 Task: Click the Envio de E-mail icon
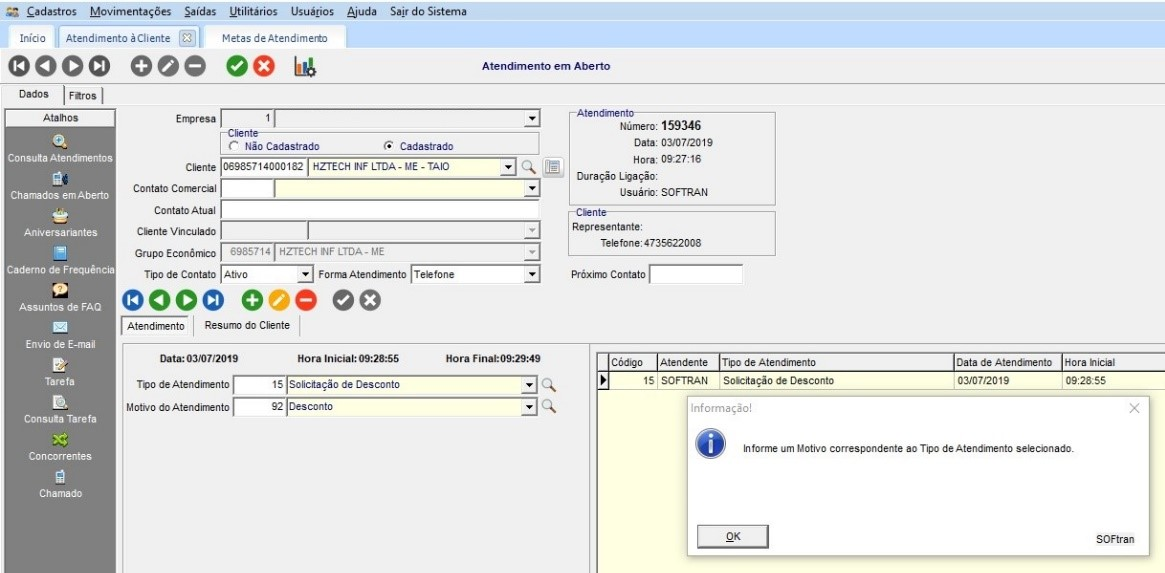60,327
